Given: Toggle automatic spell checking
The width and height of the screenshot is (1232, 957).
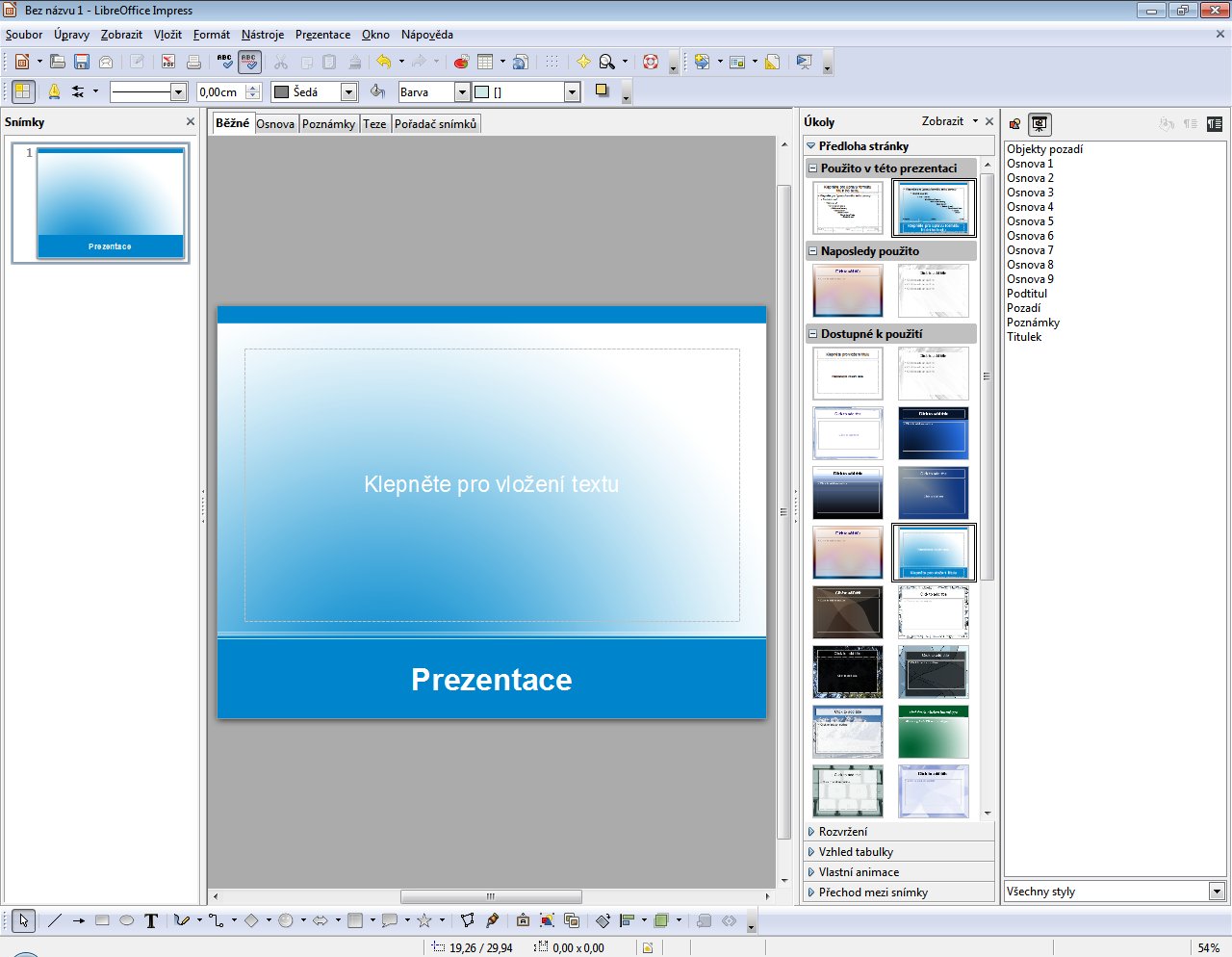Looking at the screenshot, I should pyautogui.click(x=249, y=62).
